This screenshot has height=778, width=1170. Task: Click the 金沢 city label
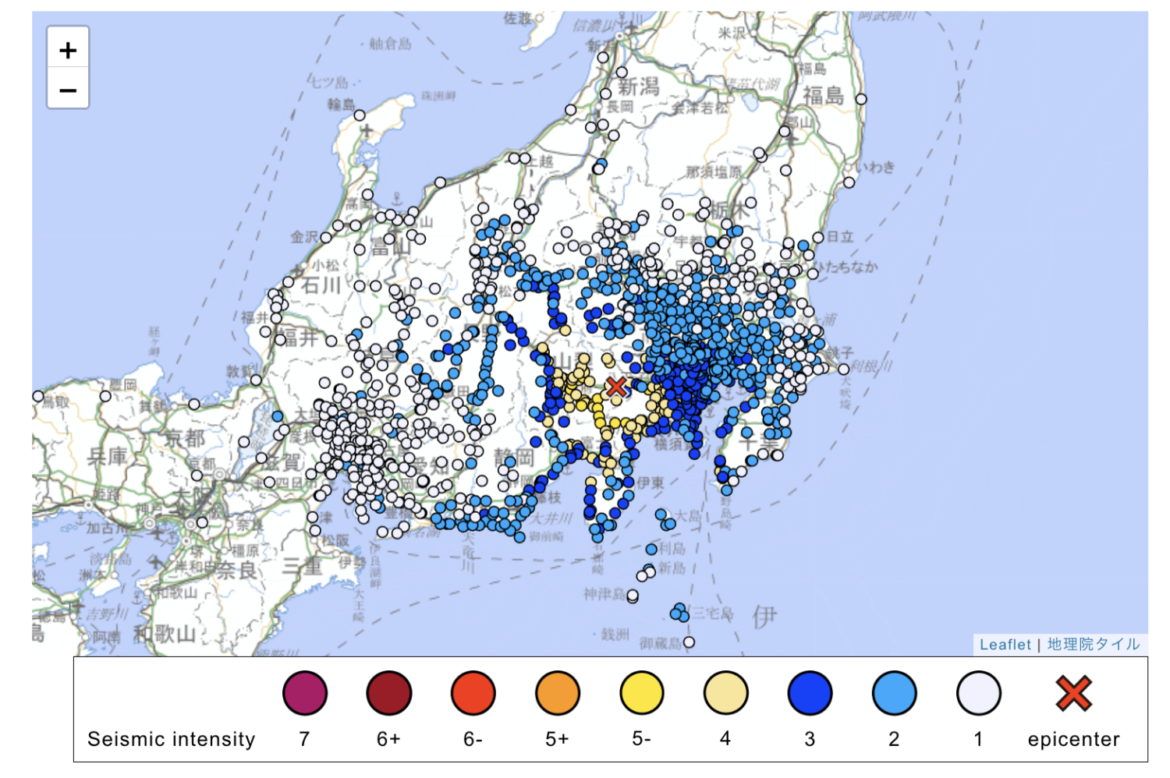click(x=304, y=237)
